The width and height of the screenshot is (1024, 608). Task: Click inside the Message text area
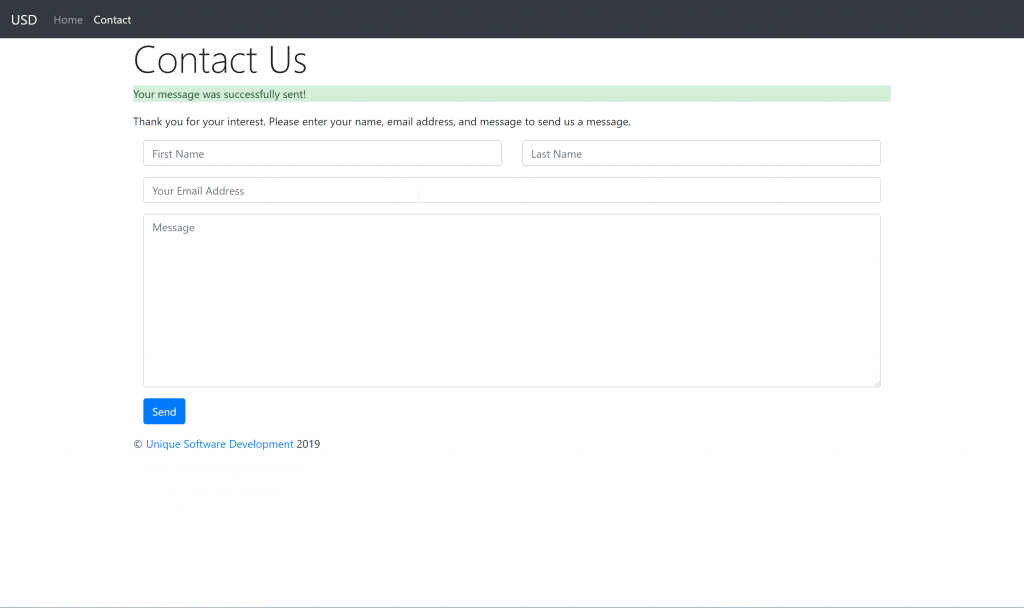coord(512,300)
